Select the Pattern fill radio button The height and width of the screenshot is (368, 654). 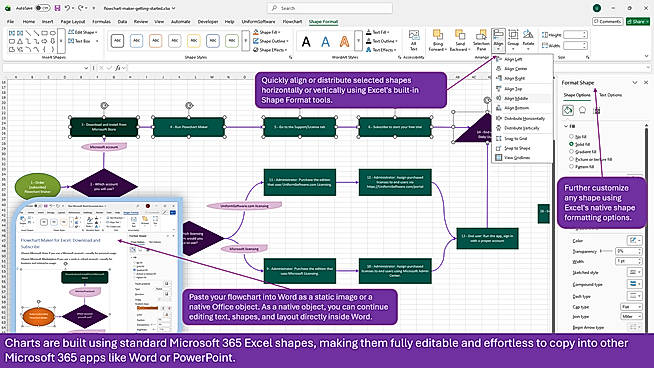(571, 166)
